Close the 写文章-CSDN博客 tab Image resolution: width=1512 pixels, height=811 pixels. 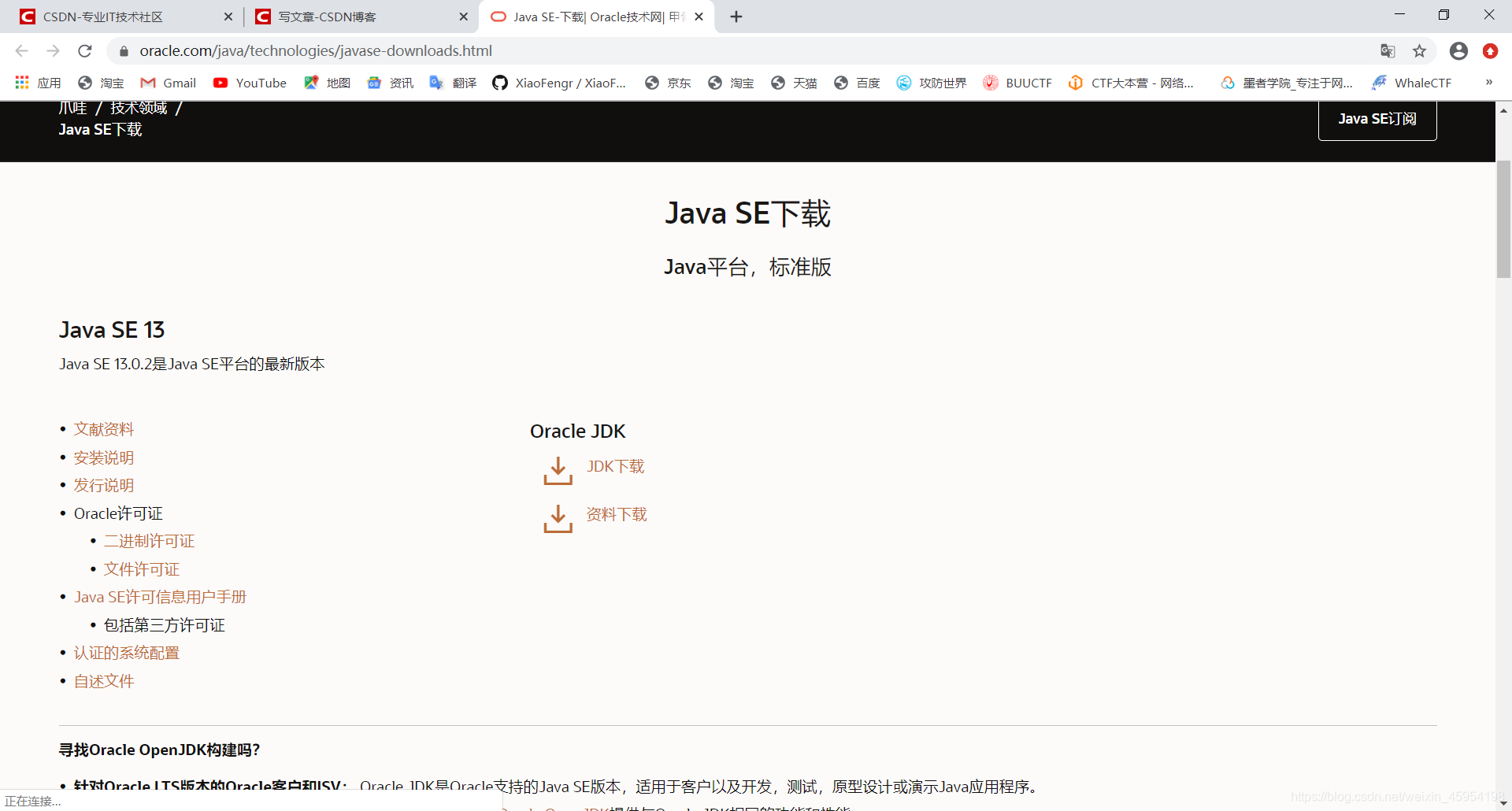point(463,17)
